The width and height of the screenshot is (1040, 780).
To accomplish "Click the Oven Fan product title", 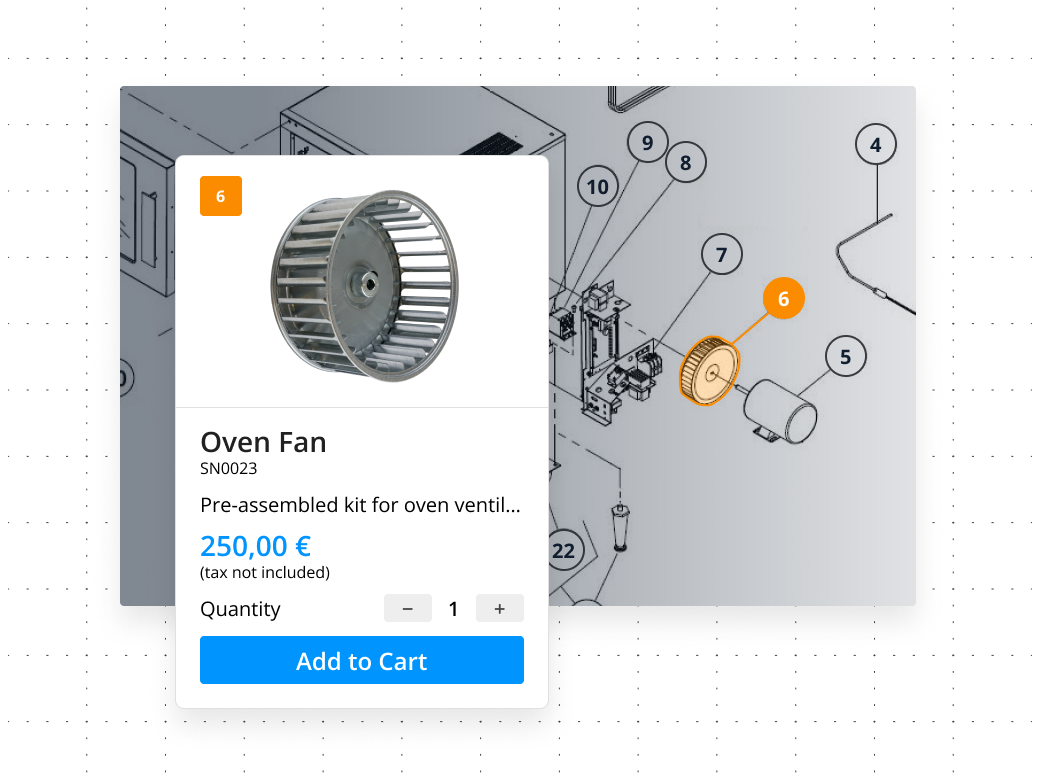I will (x=263, y=442).
